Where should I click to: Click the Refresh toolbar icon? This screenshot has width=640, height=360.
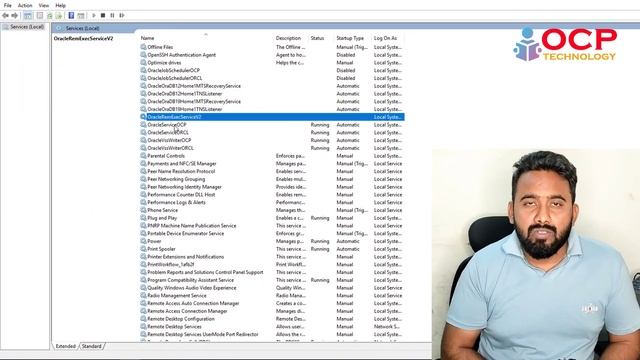[49, 16]
